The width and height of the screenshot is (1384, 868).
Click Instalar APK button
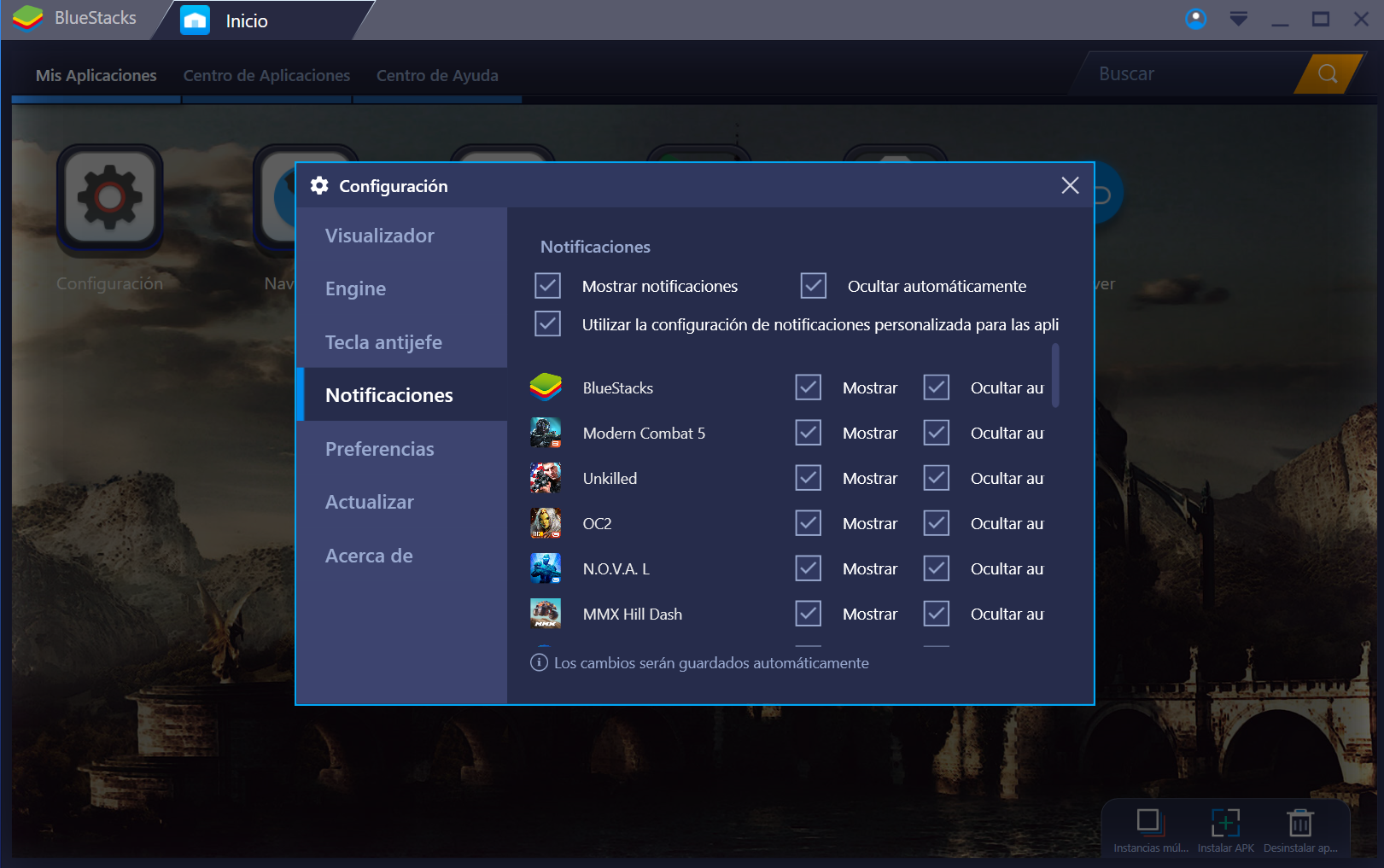coord(1225,828)
